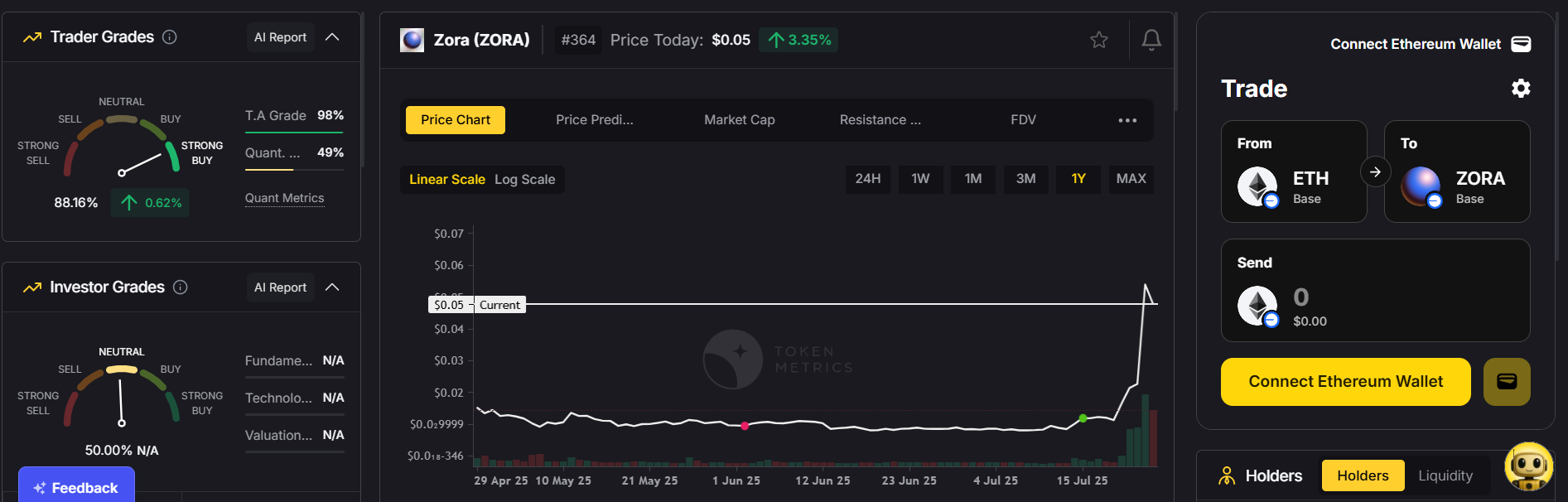Screen dimensions: 1568x502
Task: Click the green 3.35% price change badge
Action: (799, 40)
